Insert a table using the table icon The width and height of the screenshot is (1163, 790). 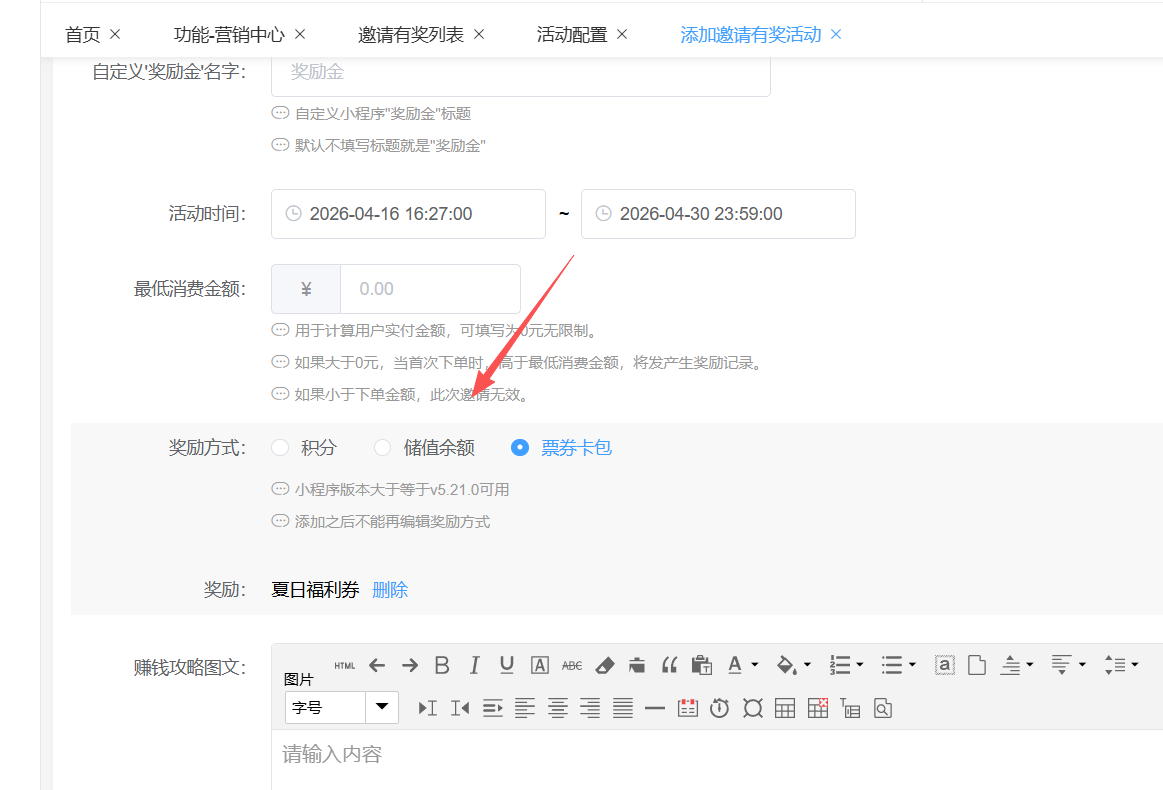click(785, 708)
